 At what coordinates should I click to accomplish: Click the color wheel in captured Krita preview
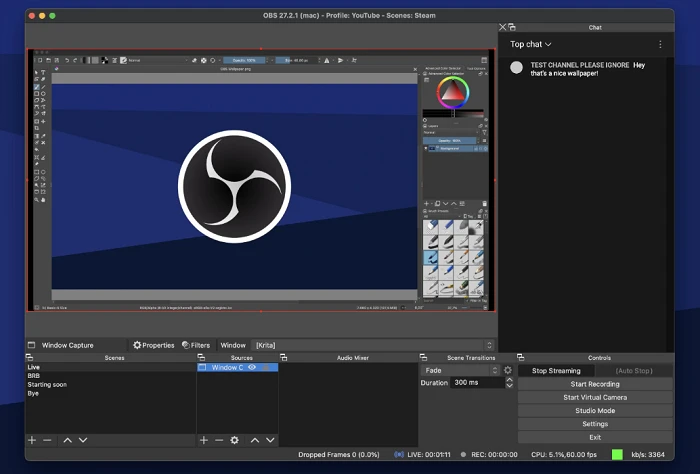(x=453, y=92)
